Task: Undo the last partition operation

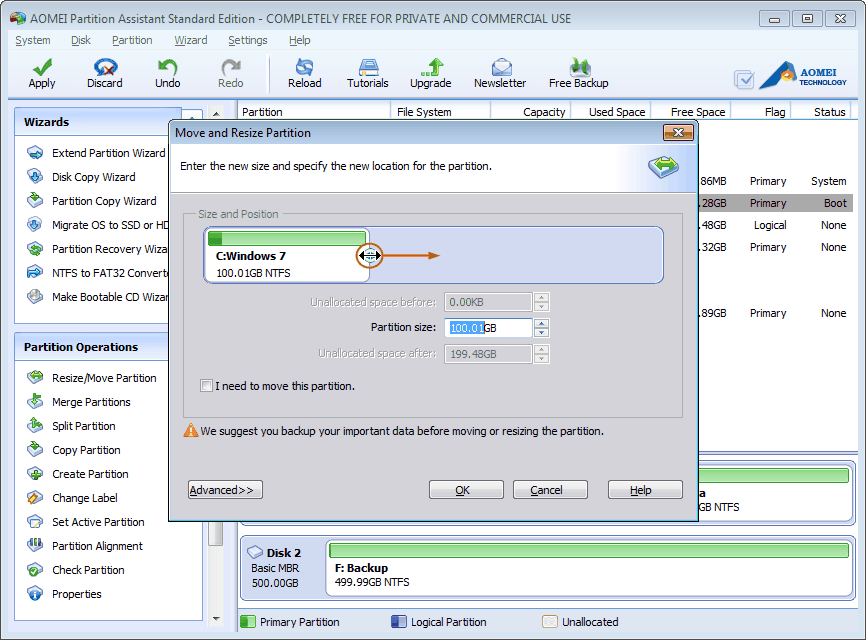Action: point(167,72)
